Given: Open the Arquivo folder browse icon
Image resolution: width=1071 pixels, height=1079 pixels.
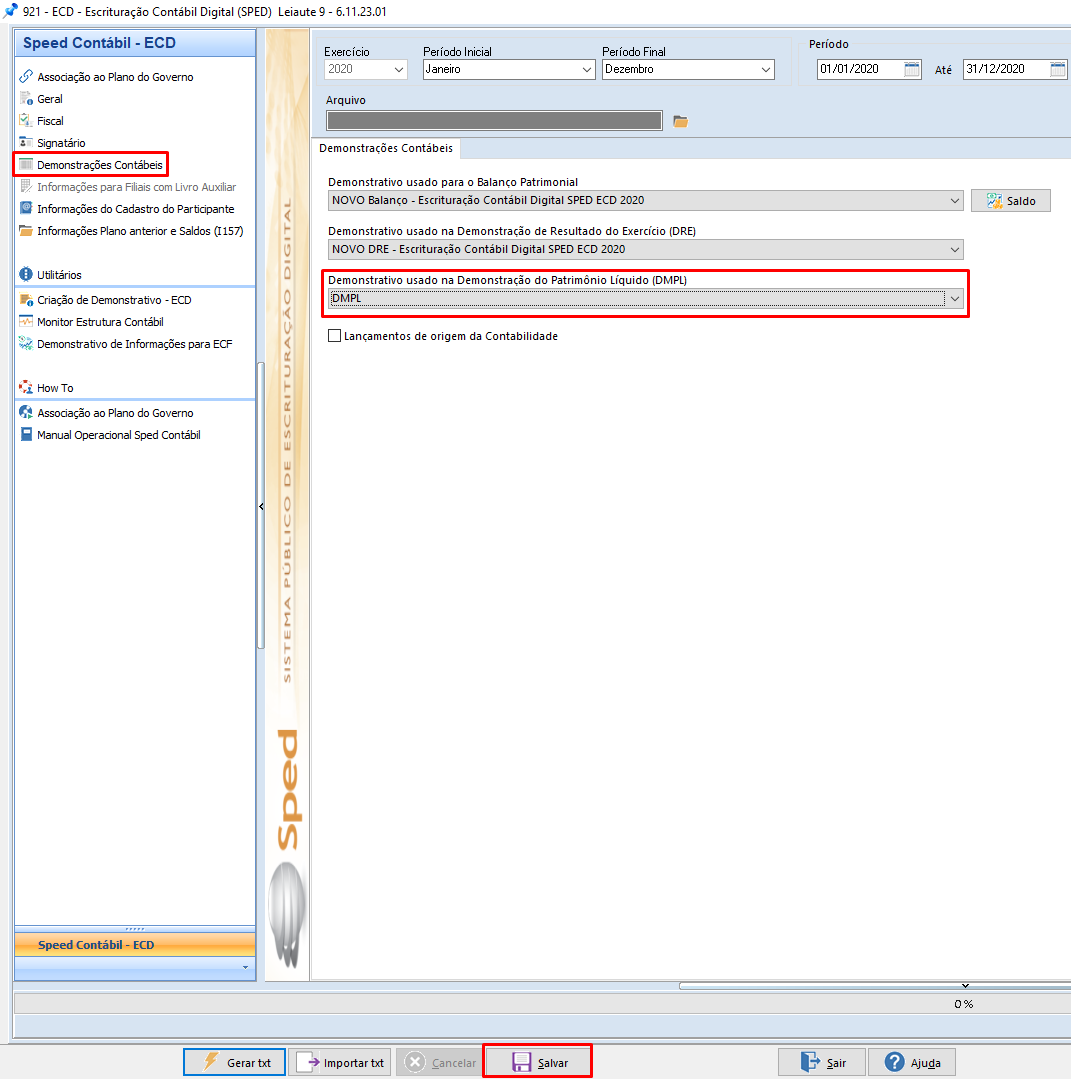Looking at the screenshot, I should pyautogui.click(x=681, y=121).
